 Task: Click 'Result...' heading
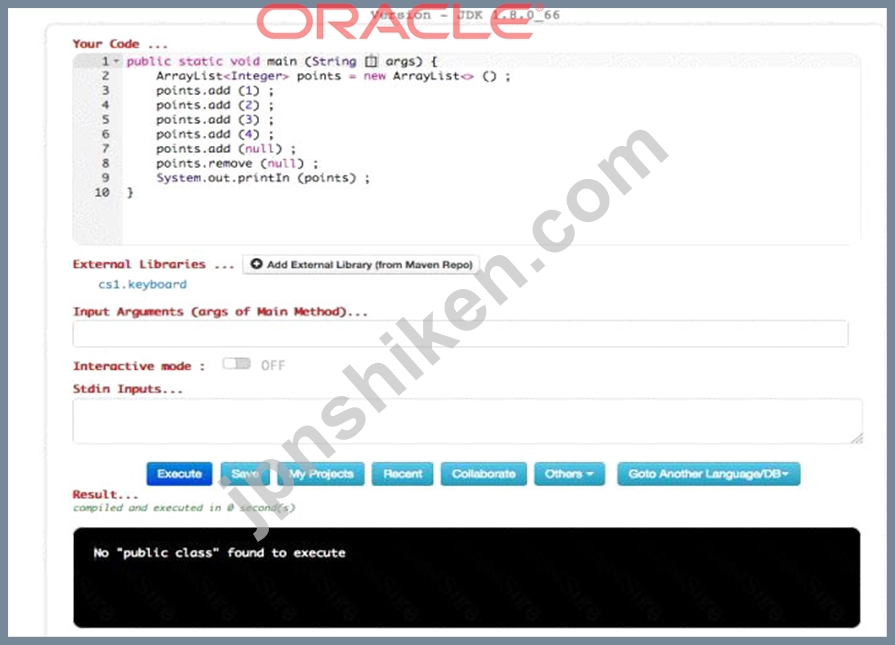click(105, 494)
